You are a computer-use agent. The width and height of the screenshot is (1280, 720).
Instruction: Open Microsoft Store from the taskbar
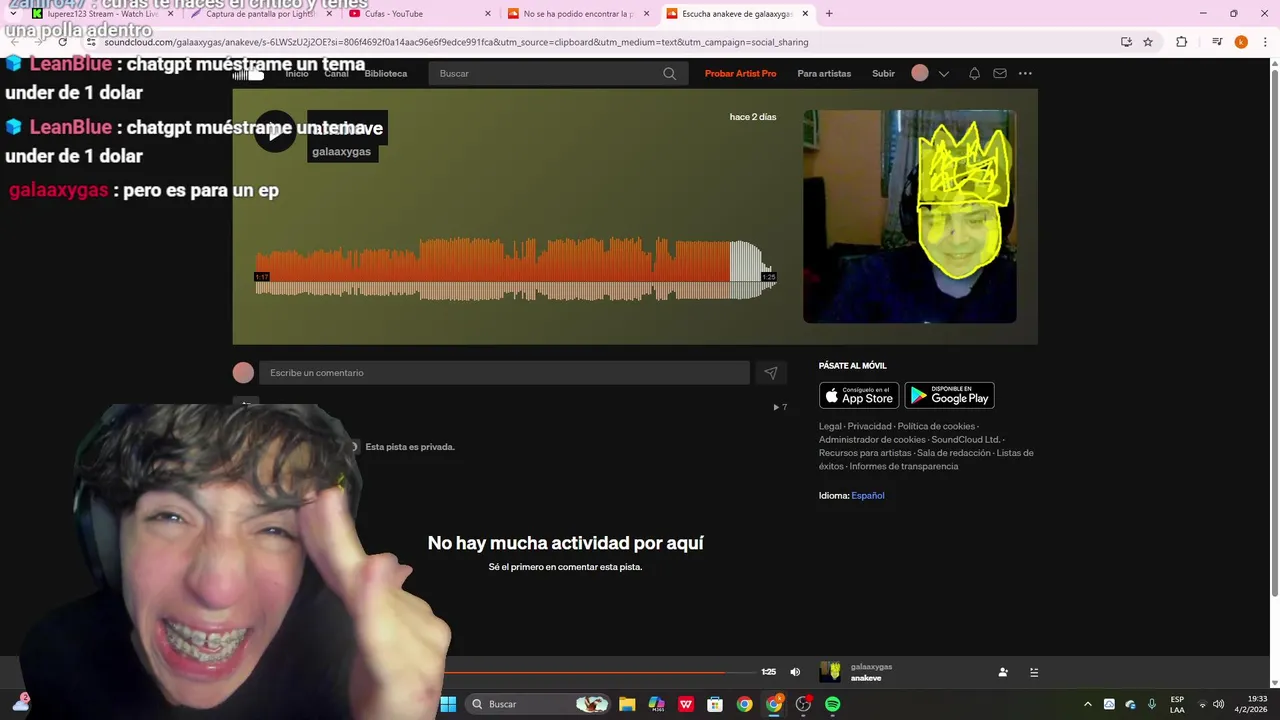click(715, 704)
